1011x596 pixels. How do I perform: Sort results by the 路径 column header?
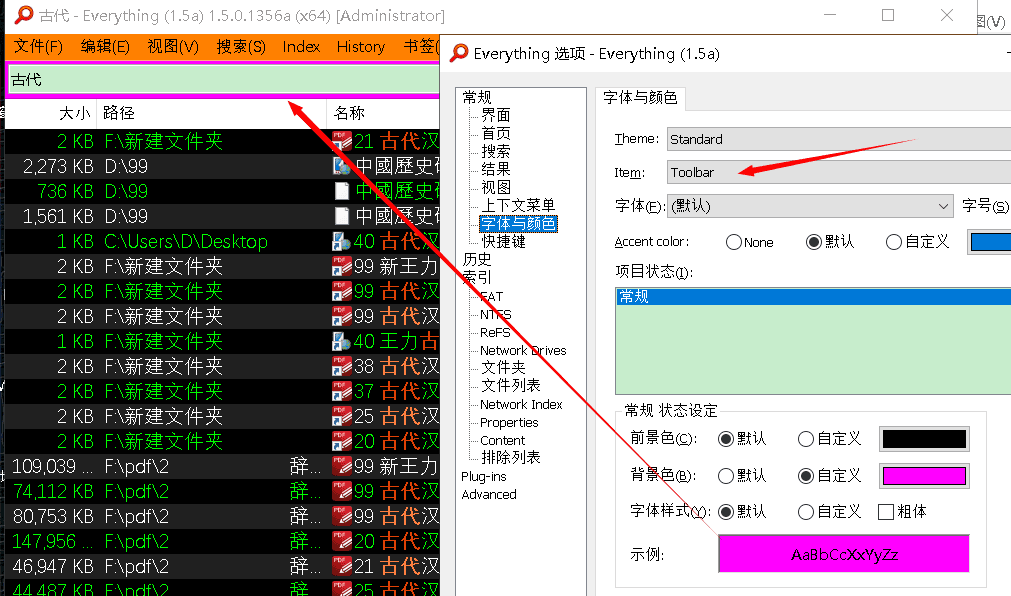[119, 114]
